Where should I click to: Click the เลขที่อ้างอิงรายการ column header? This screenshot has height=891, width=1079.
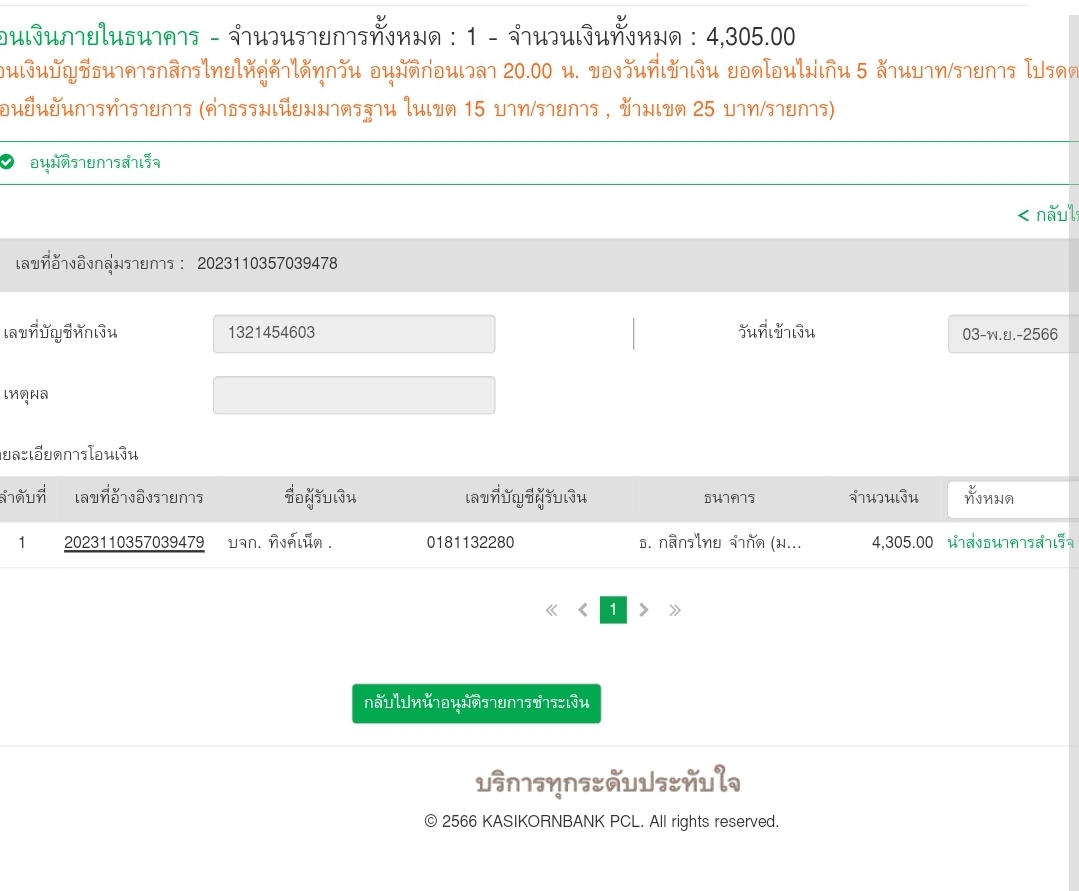tap(139, 498)
